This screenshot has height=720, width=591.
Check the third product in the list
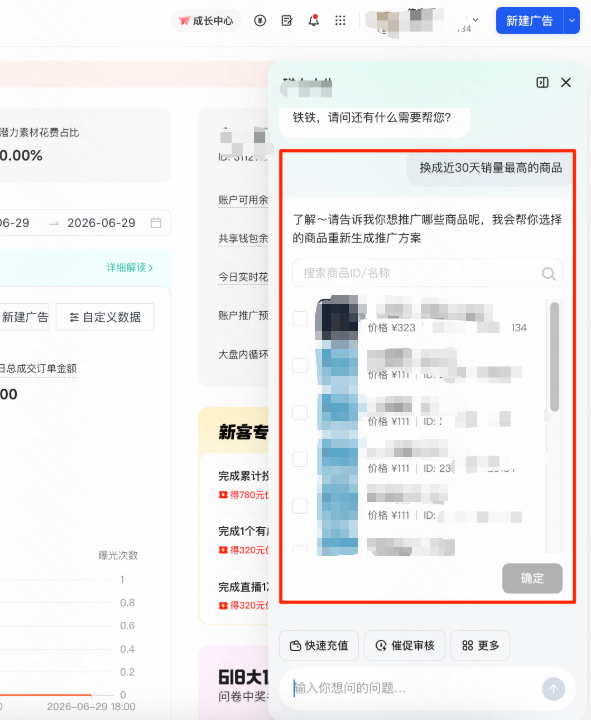(300, 412)
